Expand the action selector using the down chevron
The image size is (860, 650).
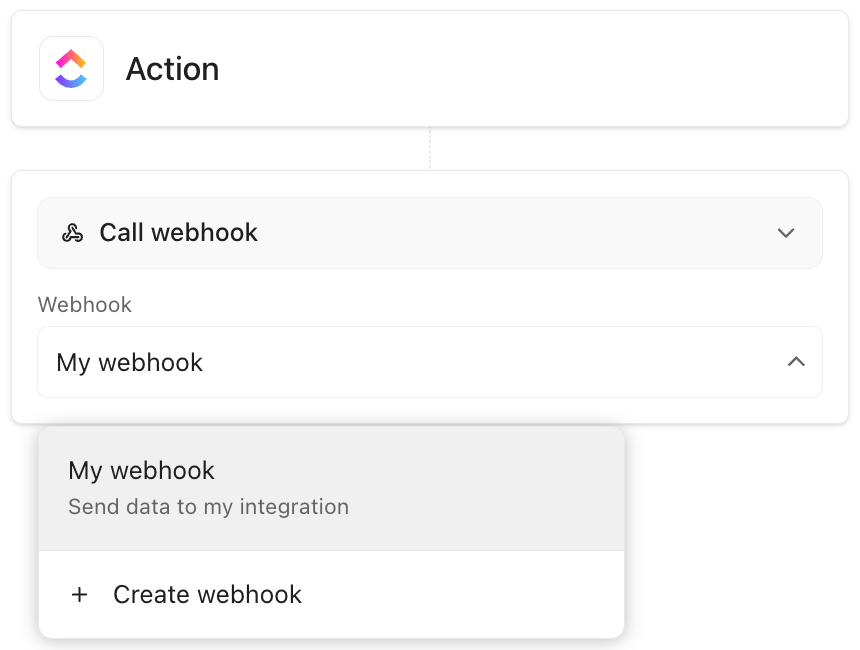click(x=786, y=232)
